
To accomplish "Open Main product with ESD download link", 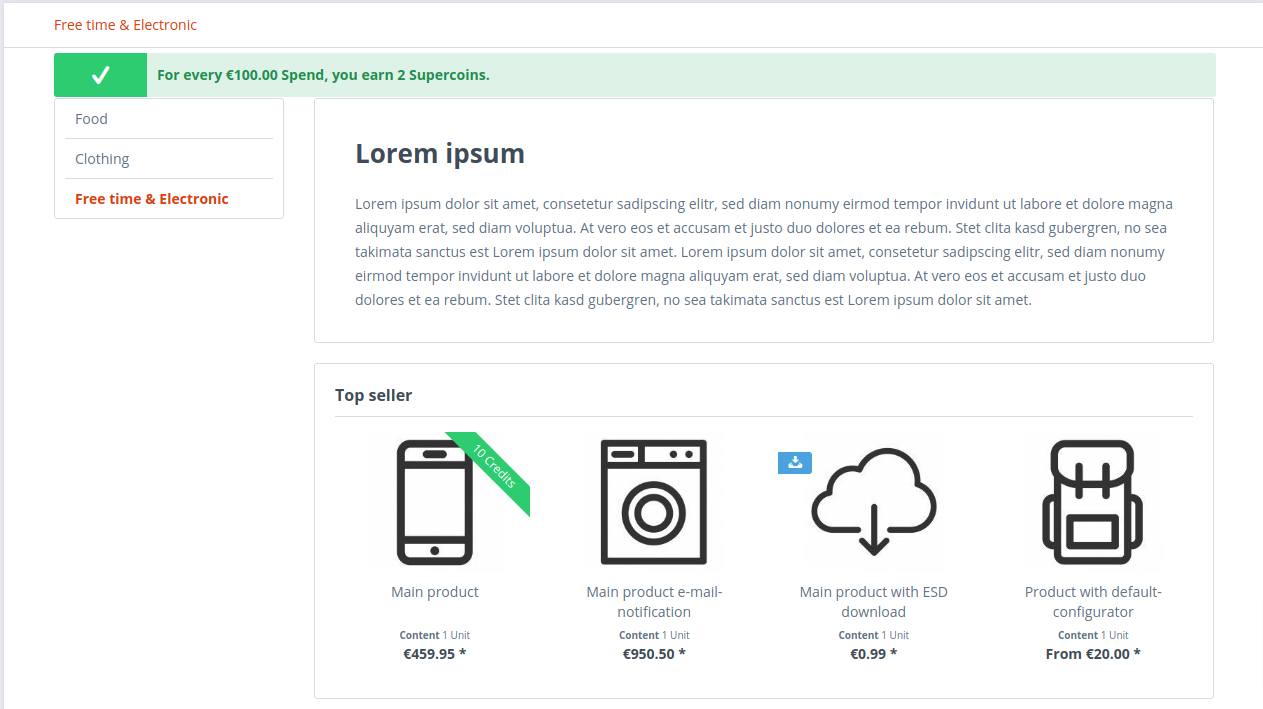I will pos(874,602).
